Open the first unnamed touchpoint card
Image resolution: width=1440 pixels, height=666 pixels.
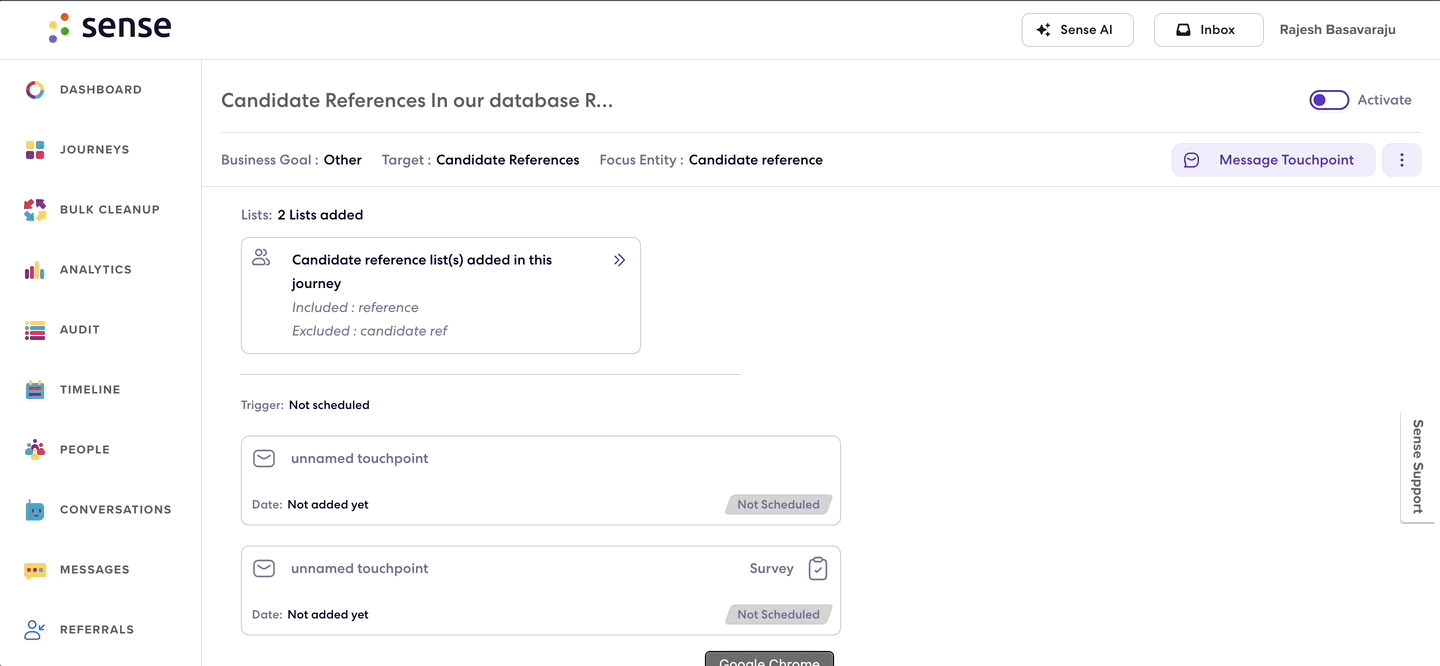coord(540,480)
